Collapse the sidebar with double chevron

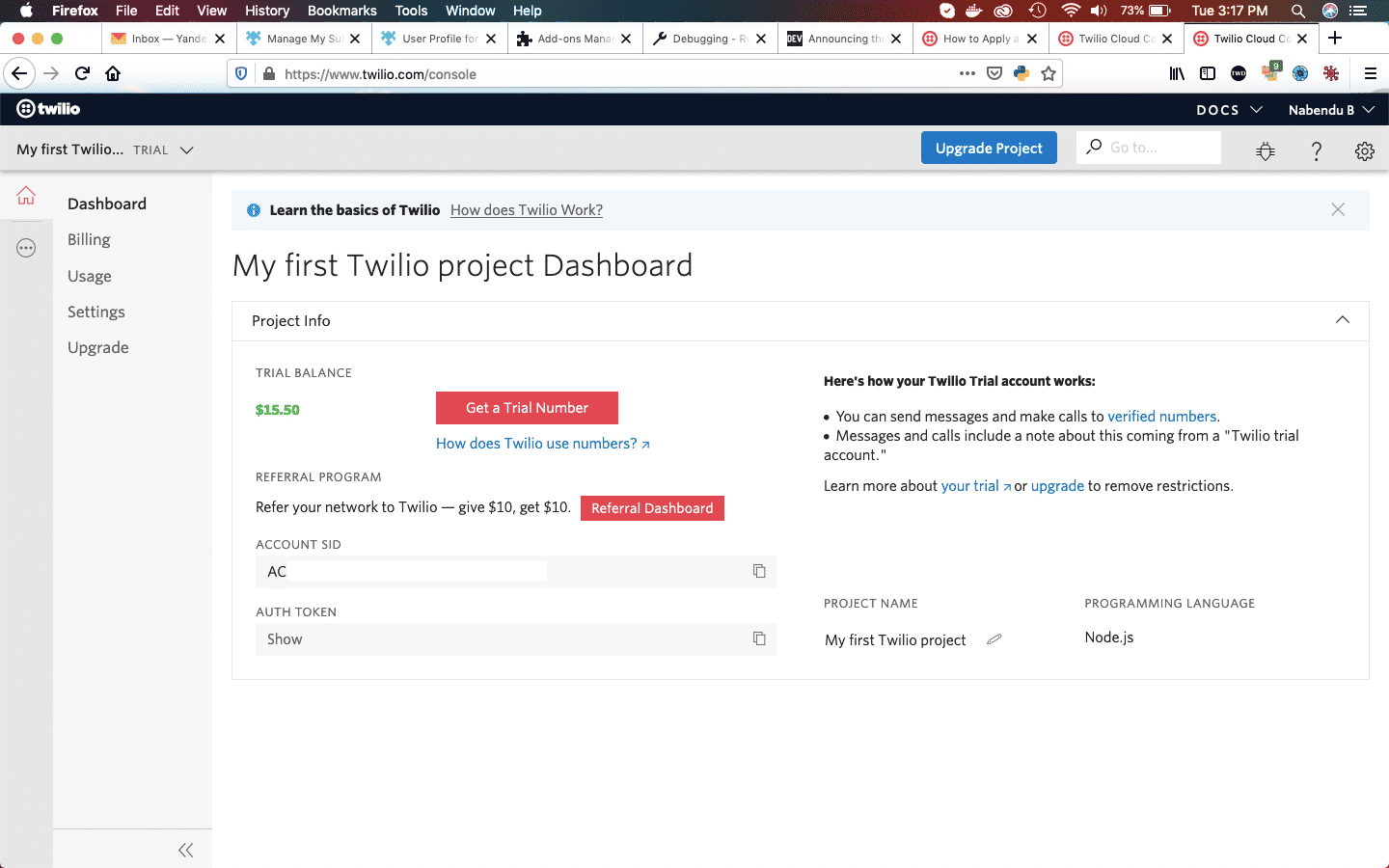pos(186,850)
